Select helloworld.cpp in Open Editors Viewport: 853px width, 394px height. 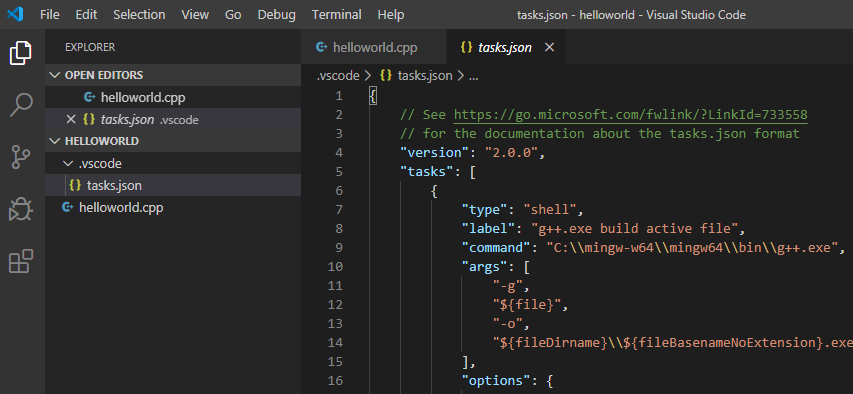pyautogui.click(x=173, y=97)
